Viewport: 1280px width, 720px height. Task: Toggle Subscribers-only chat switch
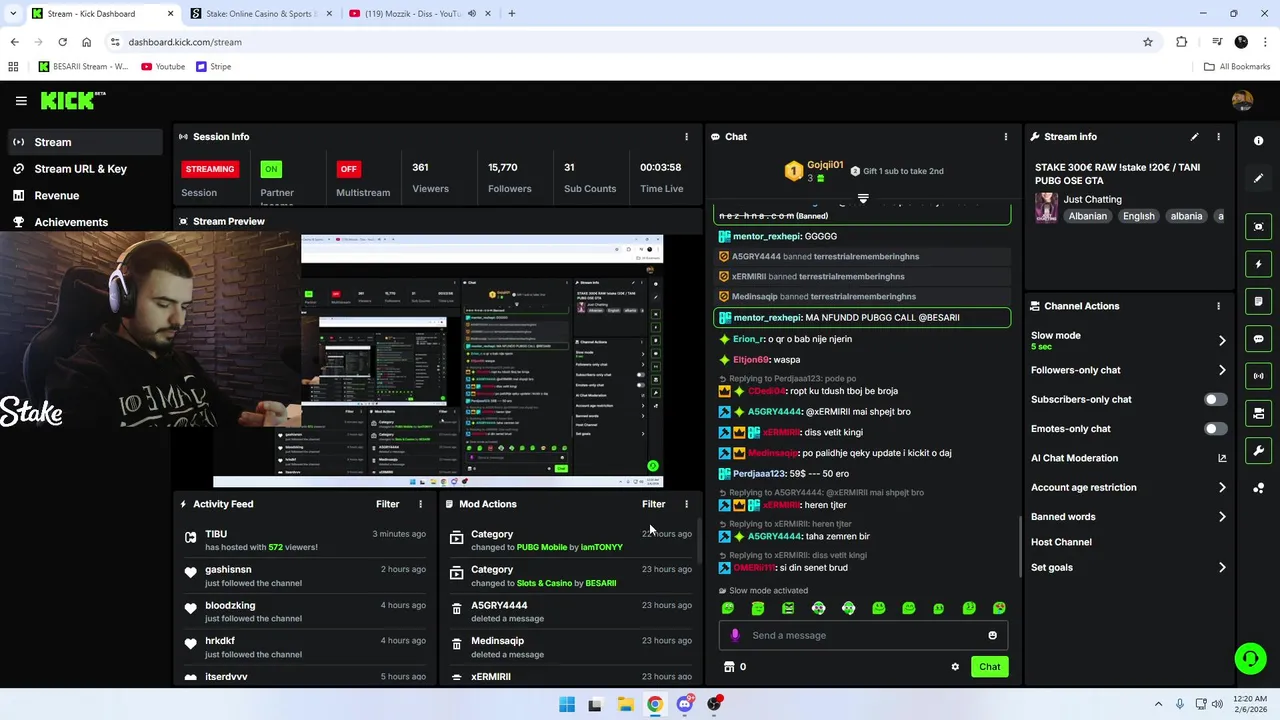pos(1215,399)
